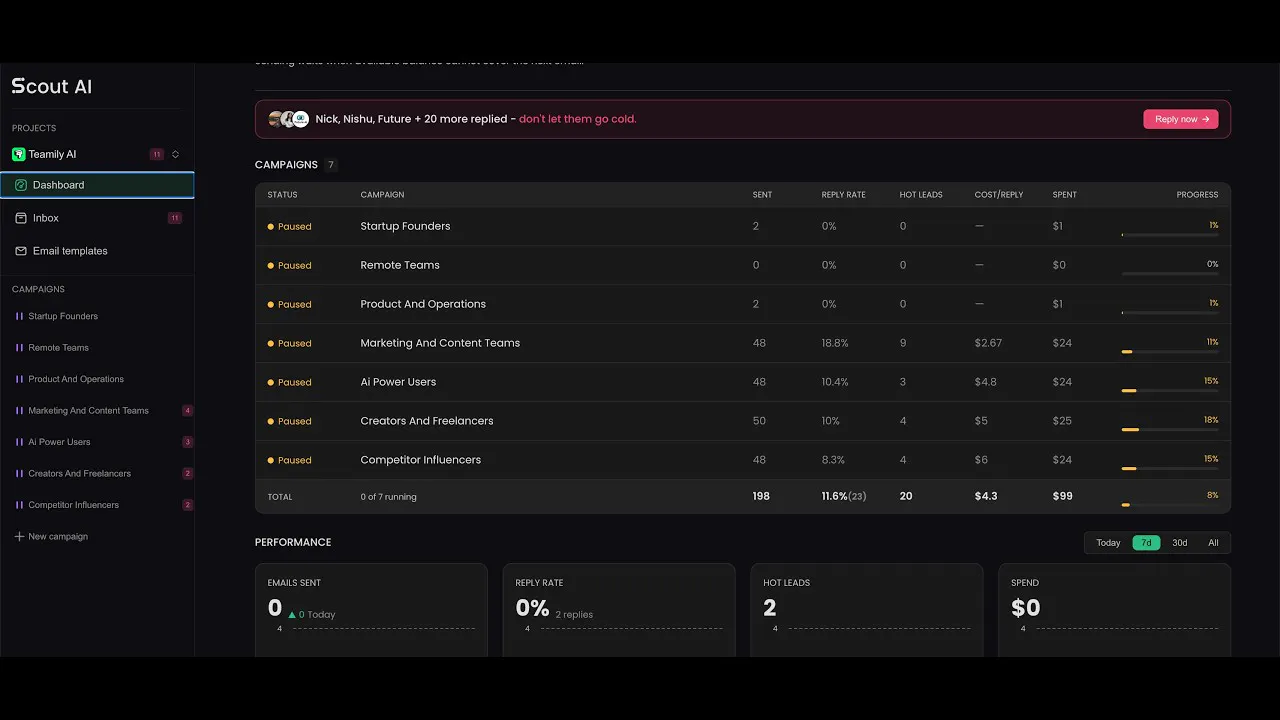
Task: Click Paused status of Startup Founders row
Action: coord(290,227)
